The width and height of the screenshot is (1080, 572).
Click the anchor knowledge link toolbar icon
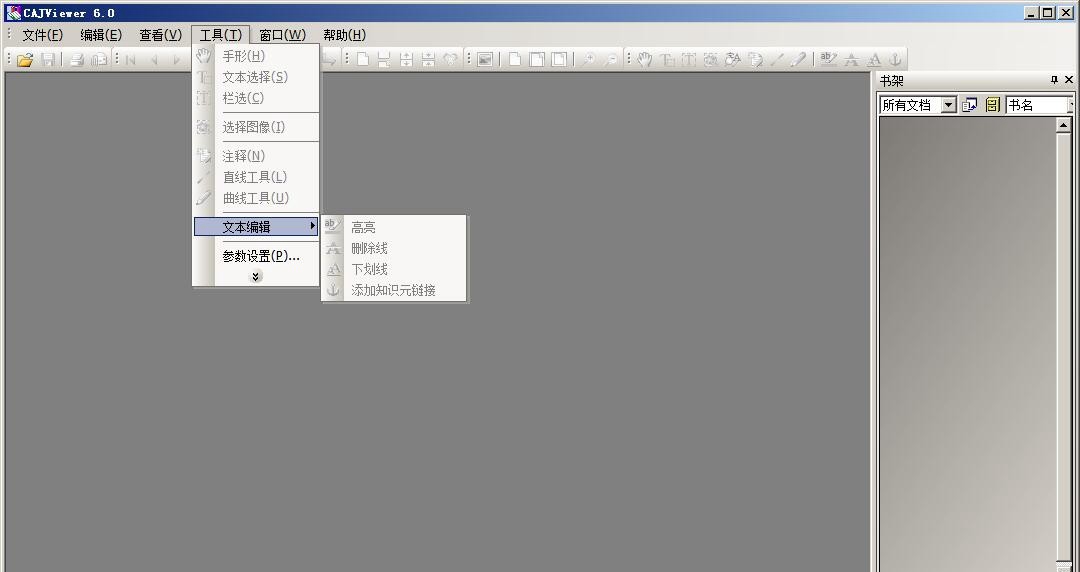tap(895, 60)
